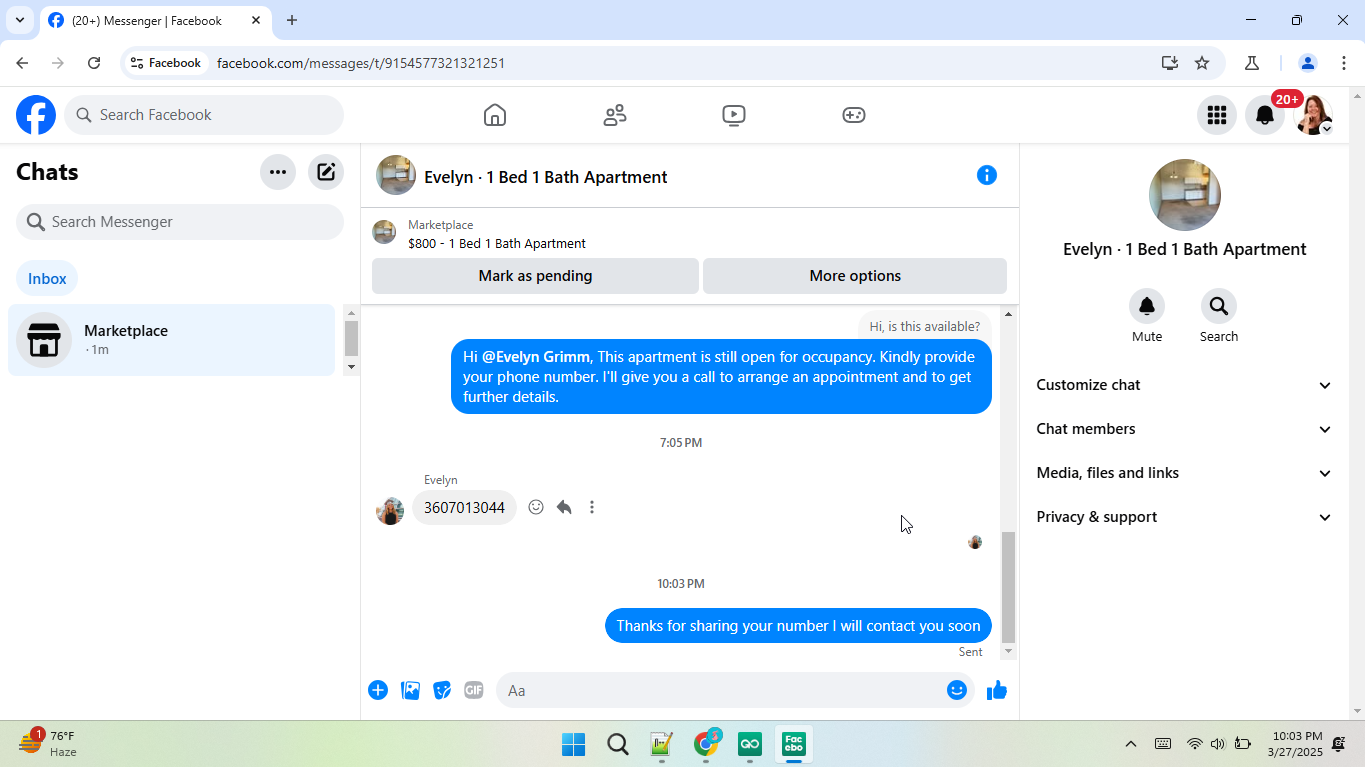This screenshot has height=767, width=1365.
Task: Open Chrome tab search dropdown arrow
Action: 19,20
